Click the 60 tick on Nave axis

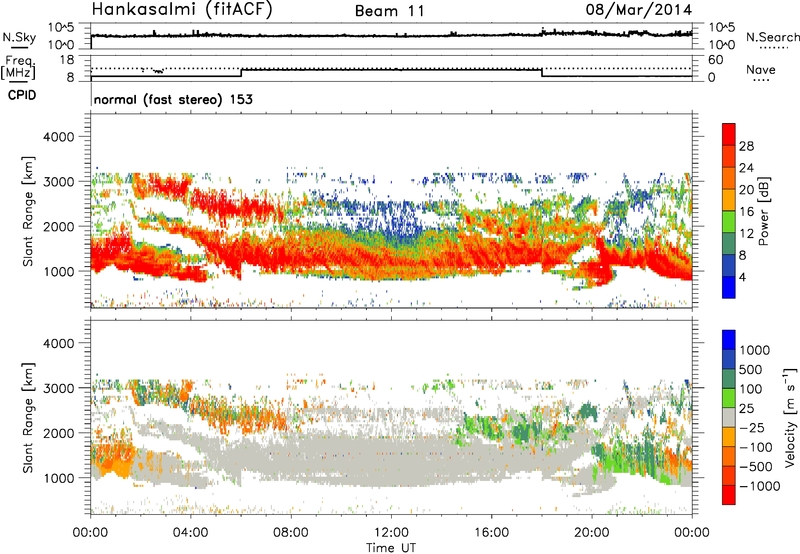click(716, 60)
